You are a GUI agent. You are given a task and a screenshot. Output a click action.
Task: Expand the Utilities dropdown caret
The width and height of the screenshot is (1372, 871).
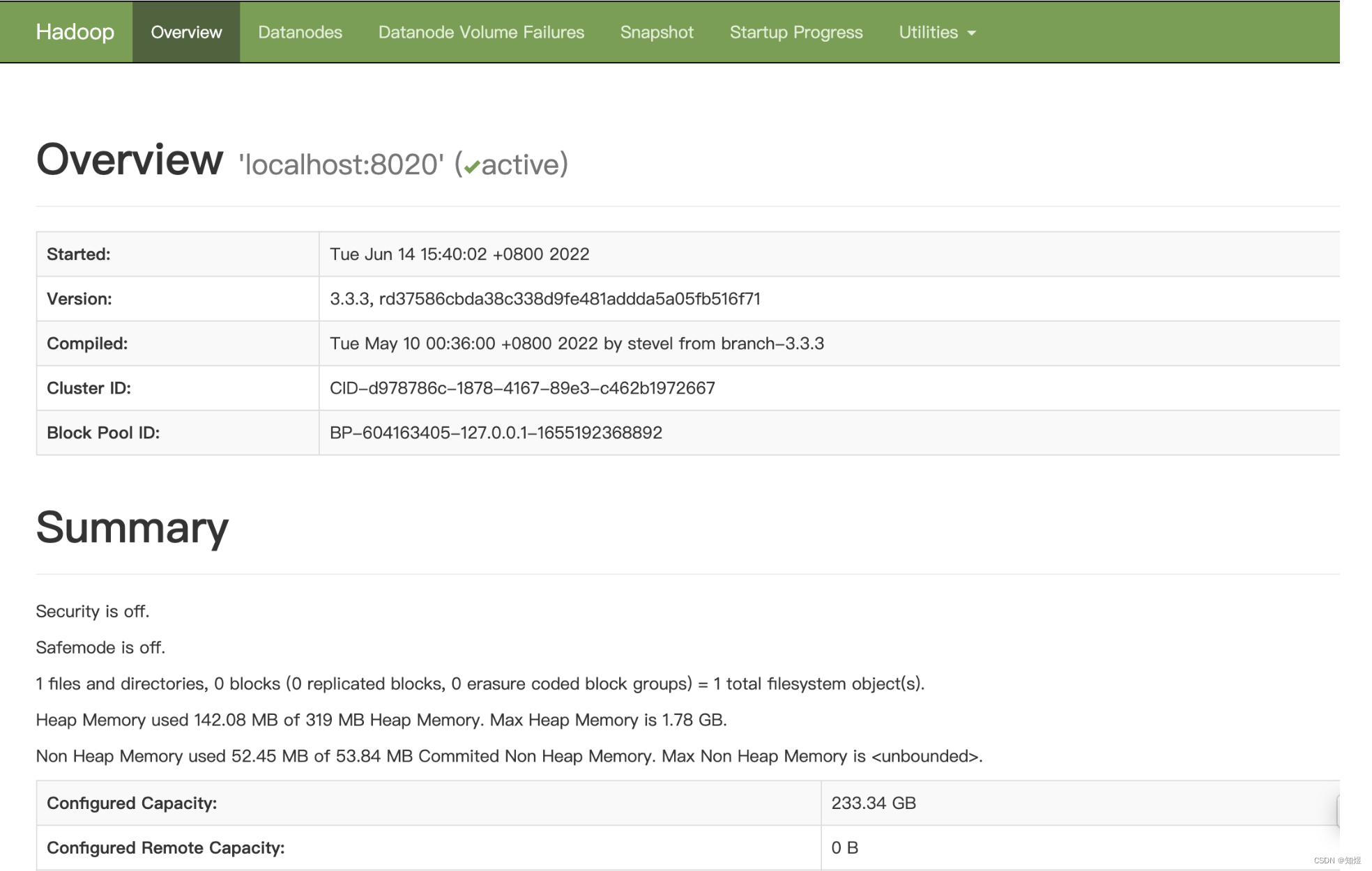pyautogui.click(x=972, y=33)
